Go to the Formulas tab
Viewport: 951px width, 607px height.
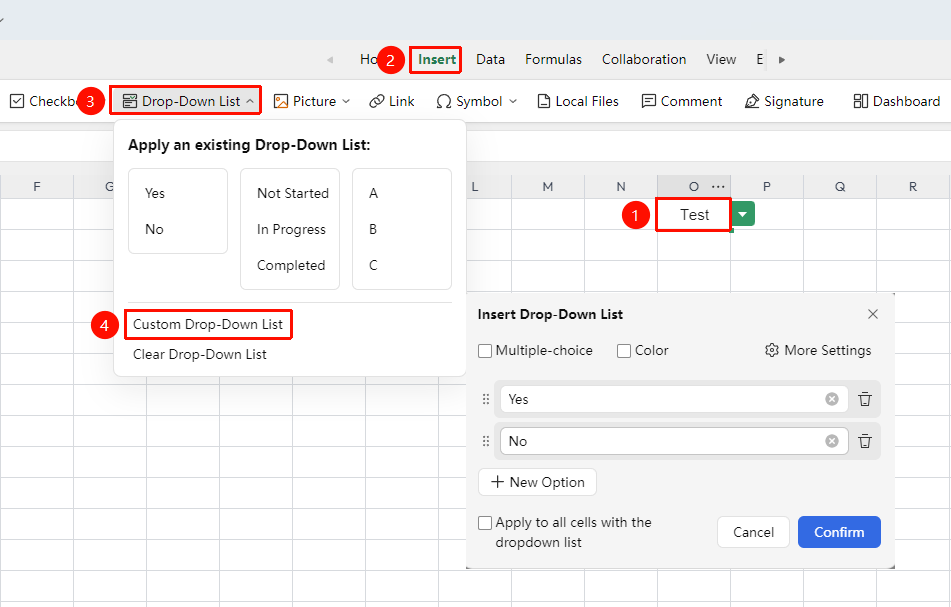(x=553, y=59)
